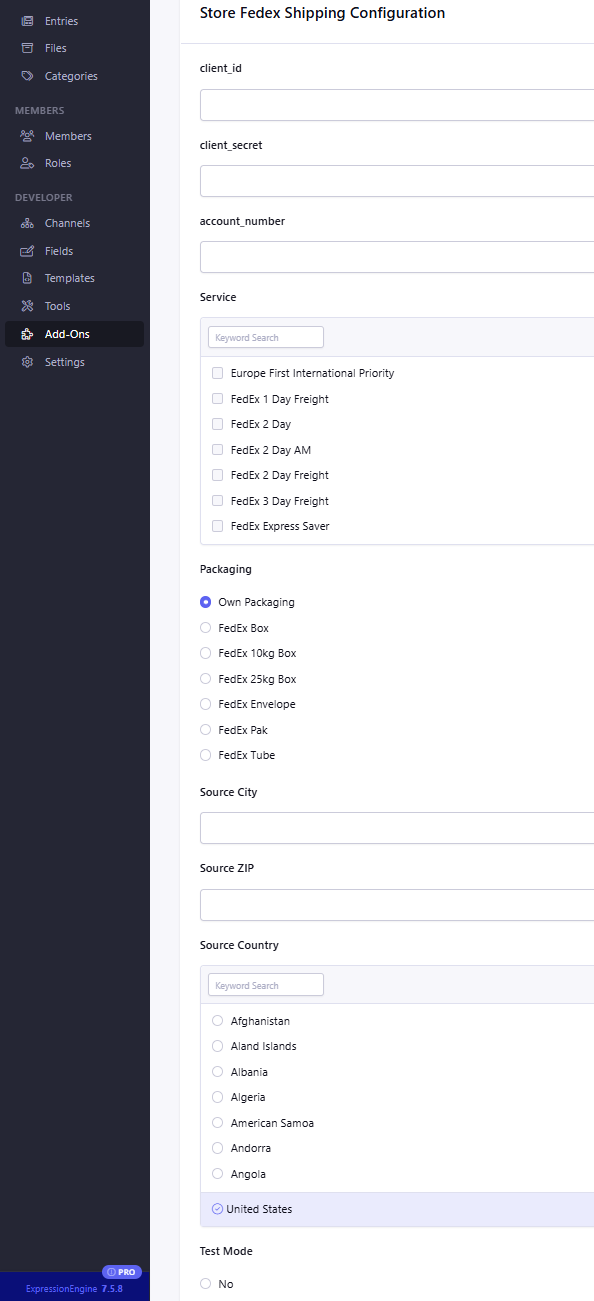This screenshot has width=594, height=1301.
Task: Open the Channels icon
Action: click(x=27, y=223)
